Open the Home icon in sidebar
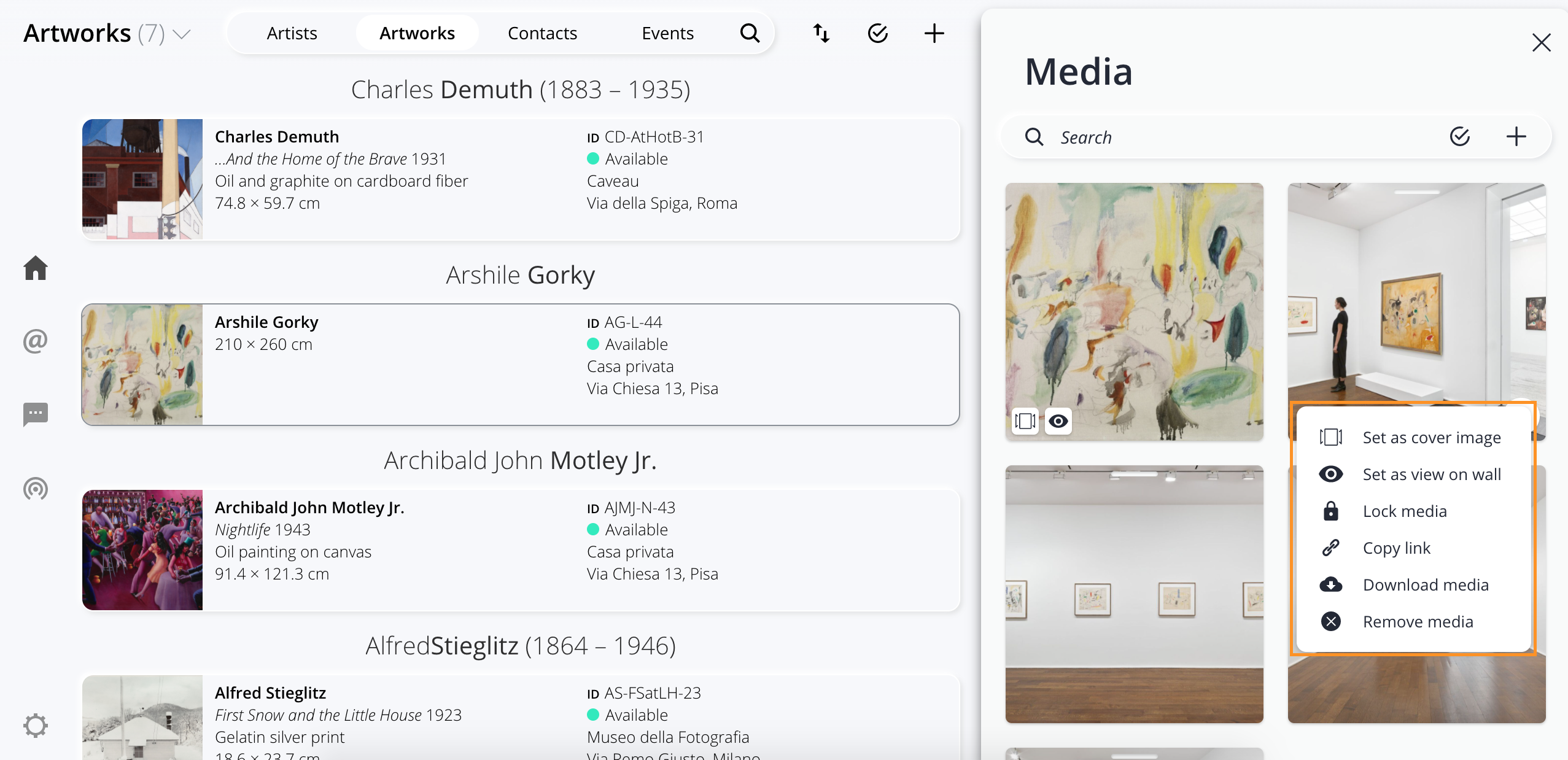The image size is (1568, 760). pyautogui.click(x=36, y=268)
